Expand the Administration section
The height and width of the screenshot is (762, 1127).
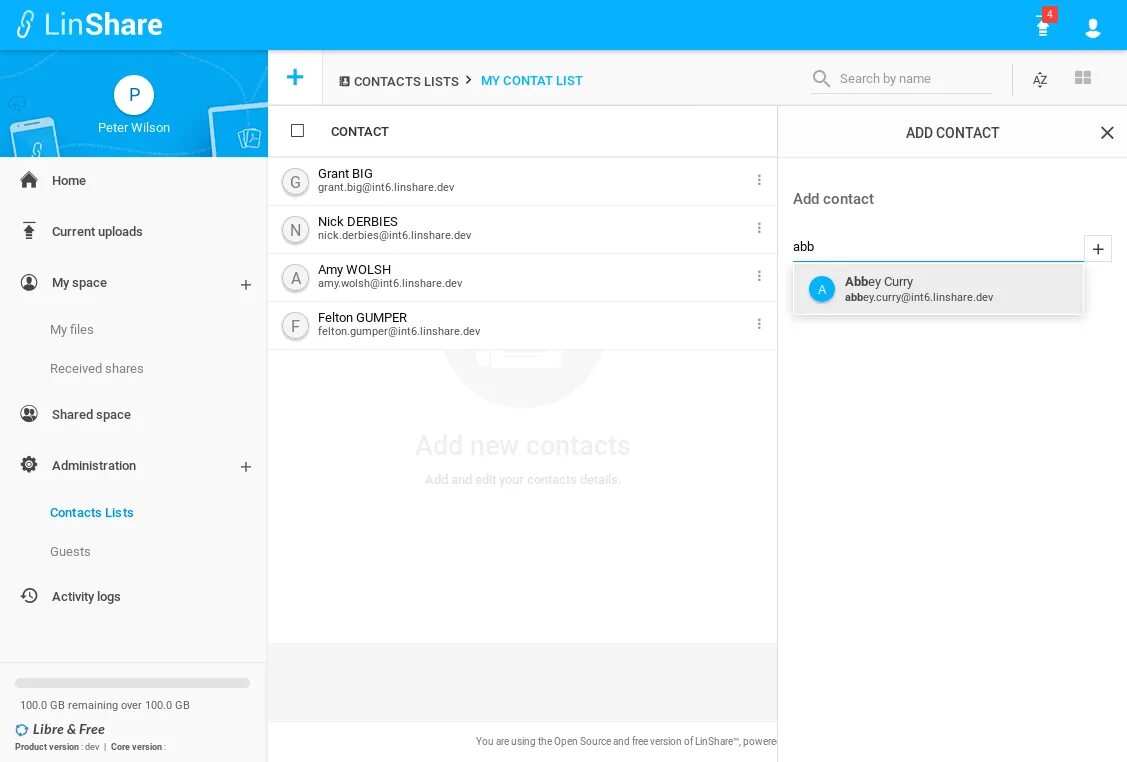(x=246, y=467)
